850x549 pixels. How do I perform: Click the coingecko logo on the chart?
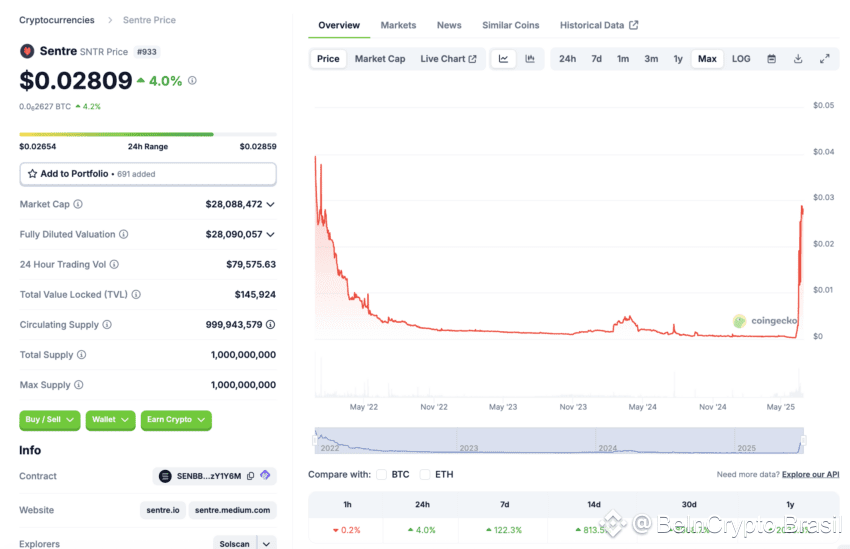765,321
